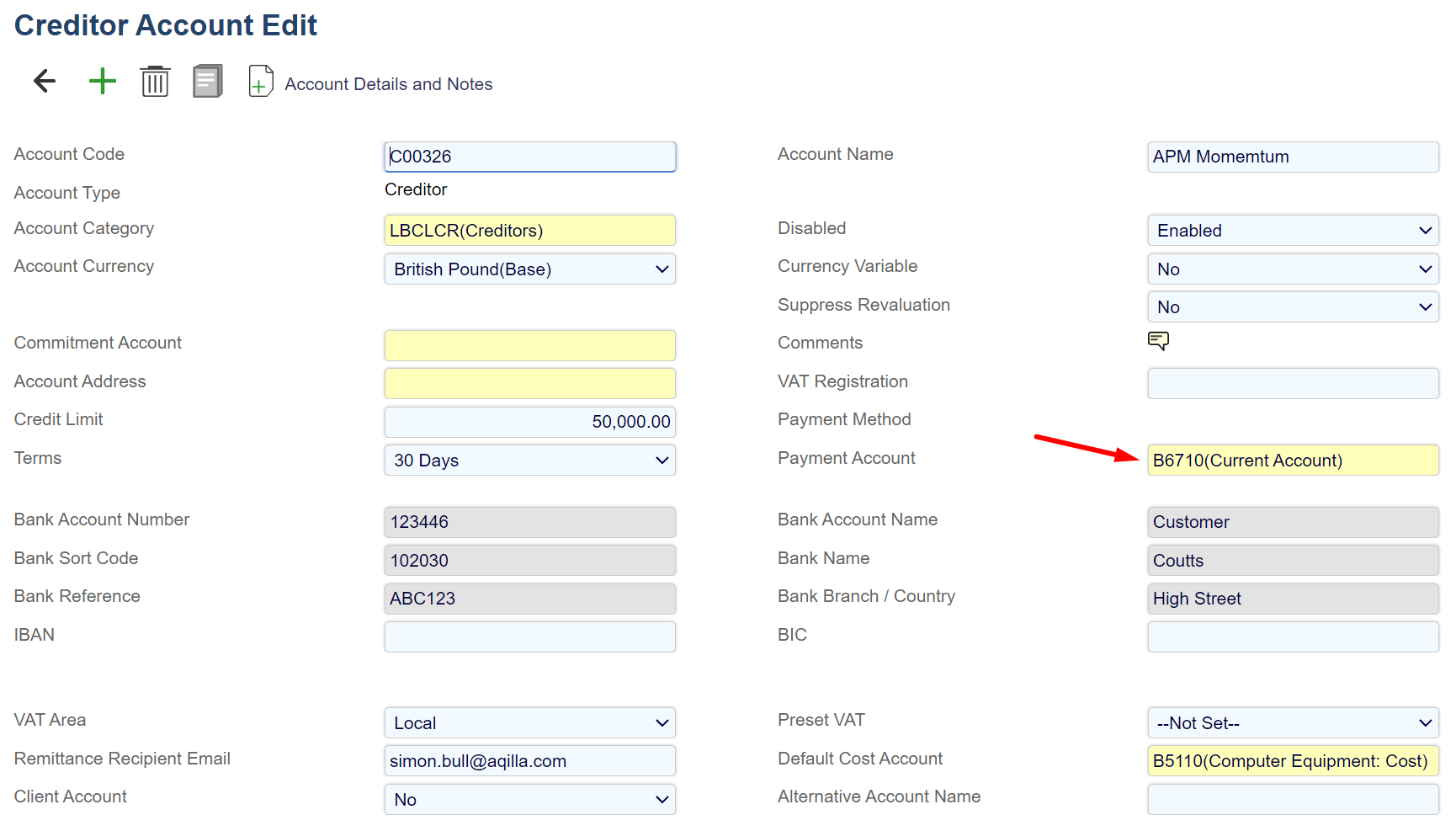Open the Preset VAT dropdown
The image size is (1456, 831).
click(x=1292, y=723)
